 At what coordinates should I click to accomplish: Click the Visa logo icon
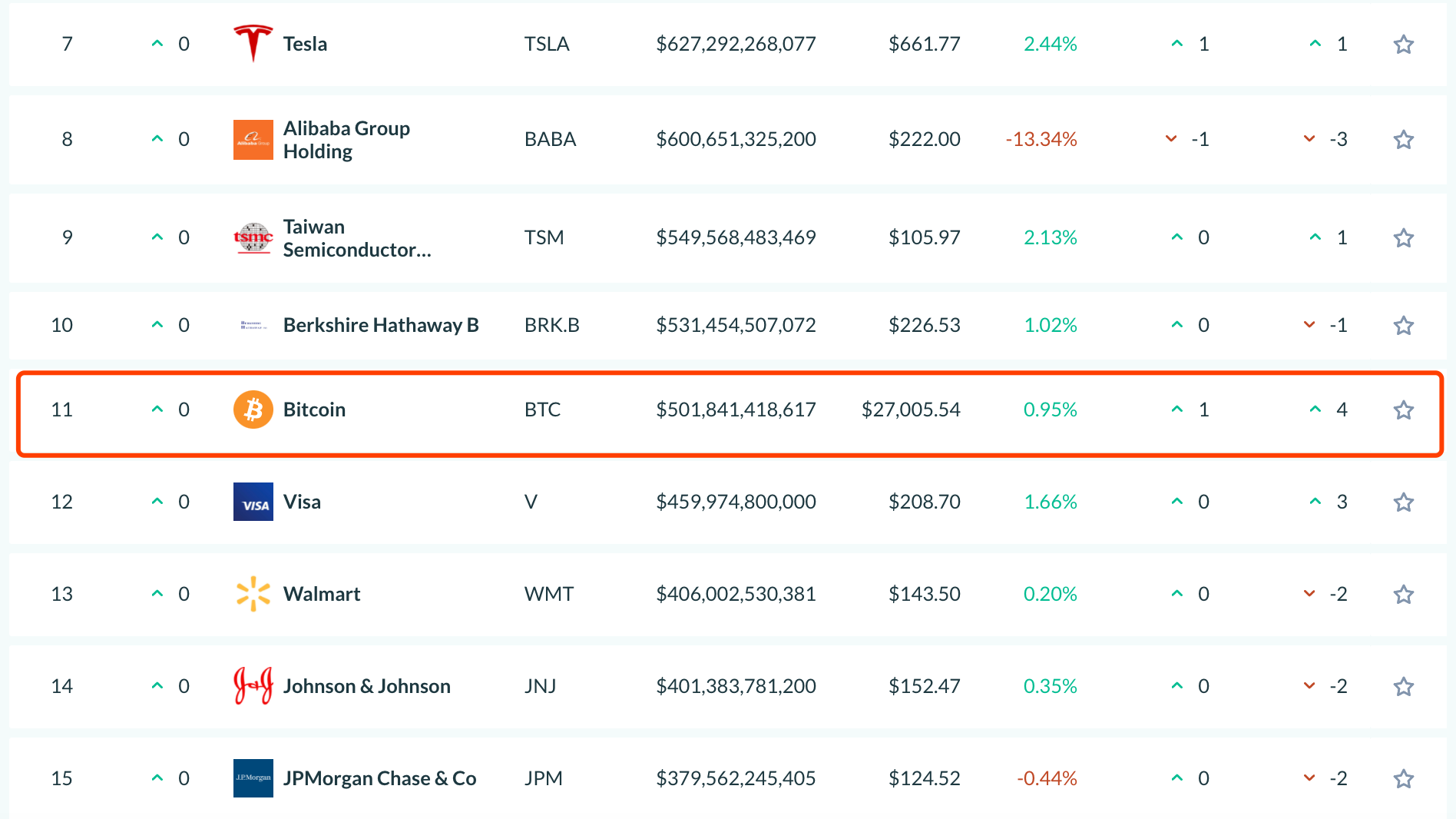tap(253, 502)
